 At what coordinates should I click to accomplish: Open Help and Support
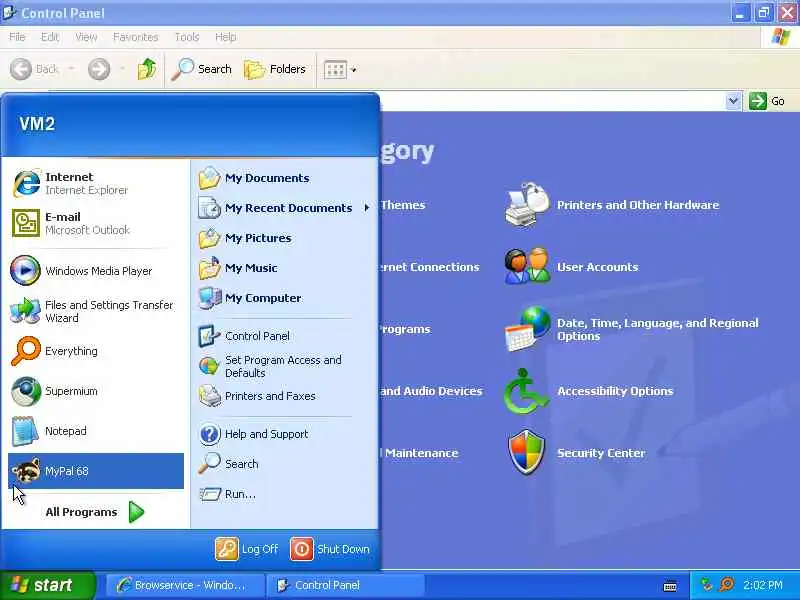pos(284,434)
